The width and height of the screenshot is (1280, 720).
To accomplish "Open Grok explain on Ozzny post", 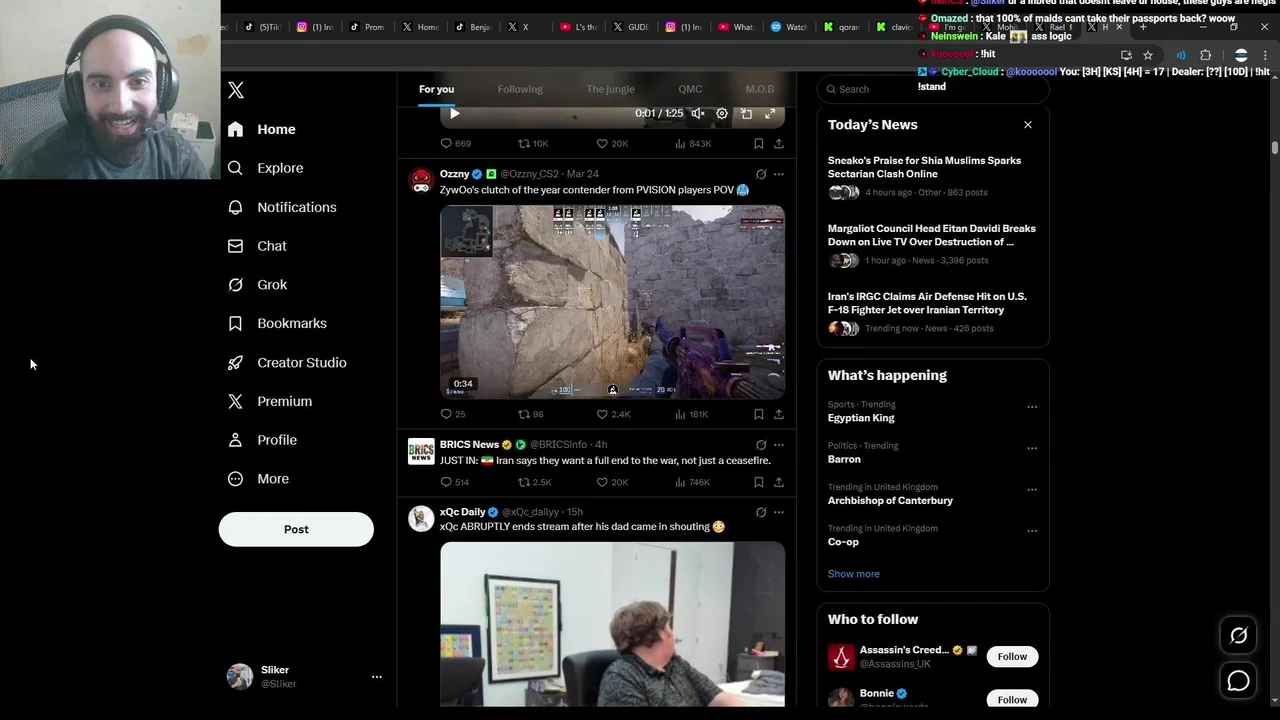I will pos(761,174).
